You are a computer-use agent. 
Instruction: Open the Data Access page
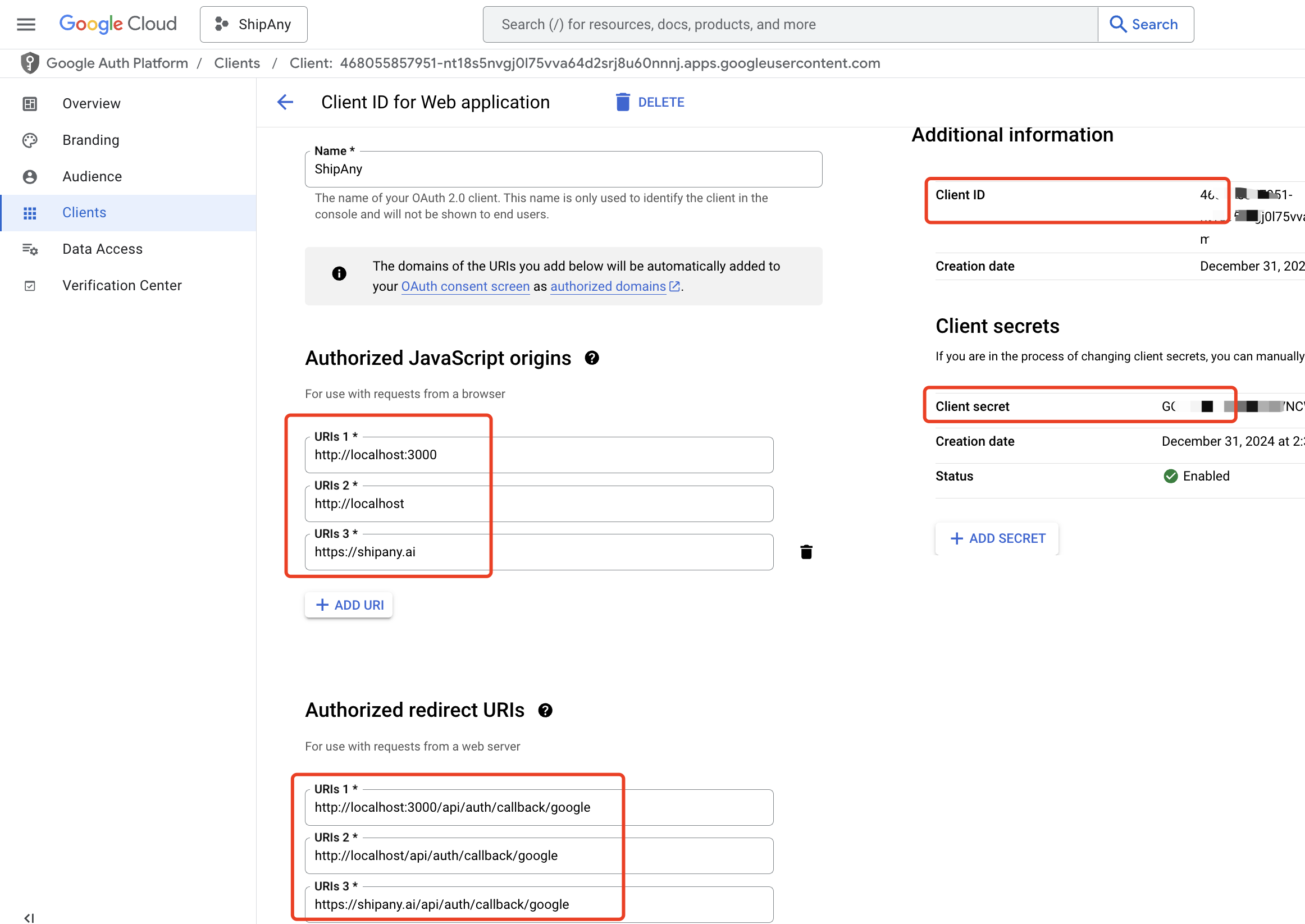click(x=102, y=249)
